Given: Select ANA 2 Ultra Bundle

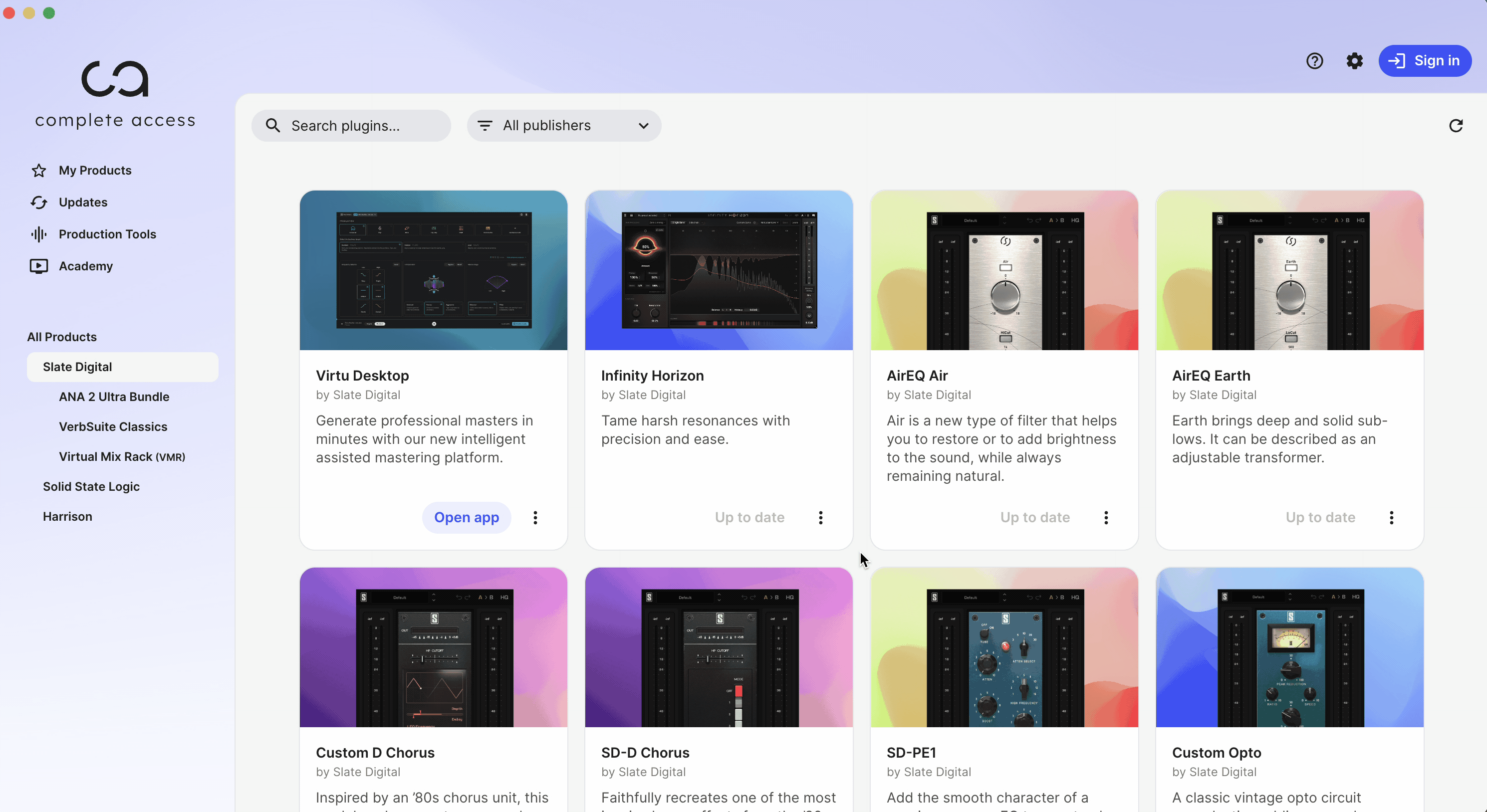Looking at the screenshot, I should (114, 397).
